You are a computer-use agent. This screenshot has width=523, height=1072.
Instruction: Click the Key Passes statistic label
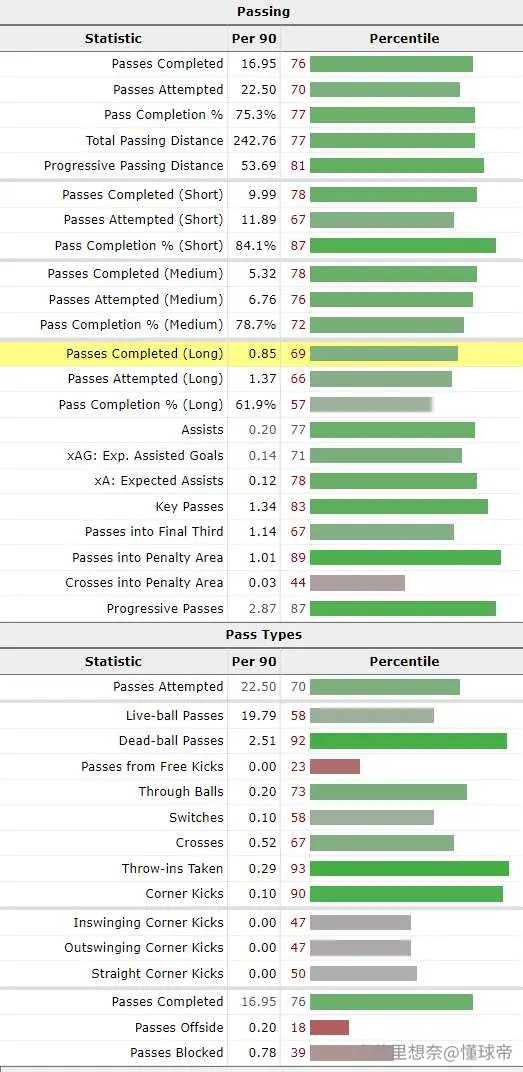tap(189, 507)
